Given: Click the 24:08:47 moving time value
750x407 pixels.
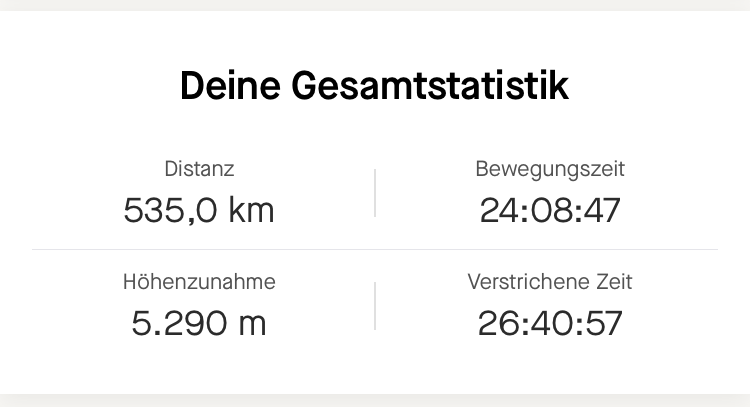Looking at the screenshot, I should coord(550,211).
